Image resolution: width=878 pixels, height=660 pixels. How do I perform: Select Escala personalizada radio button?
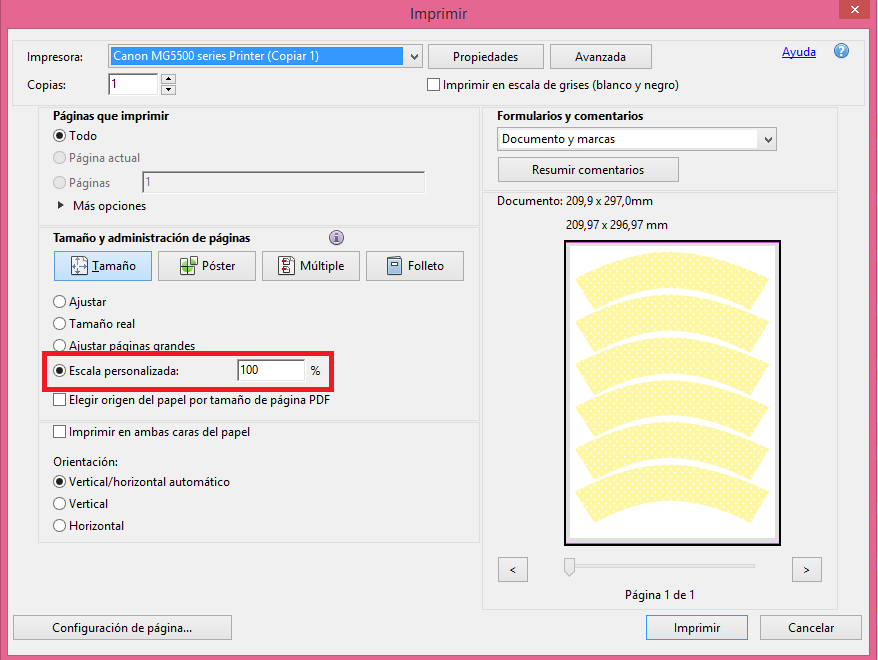click(59, 371)
